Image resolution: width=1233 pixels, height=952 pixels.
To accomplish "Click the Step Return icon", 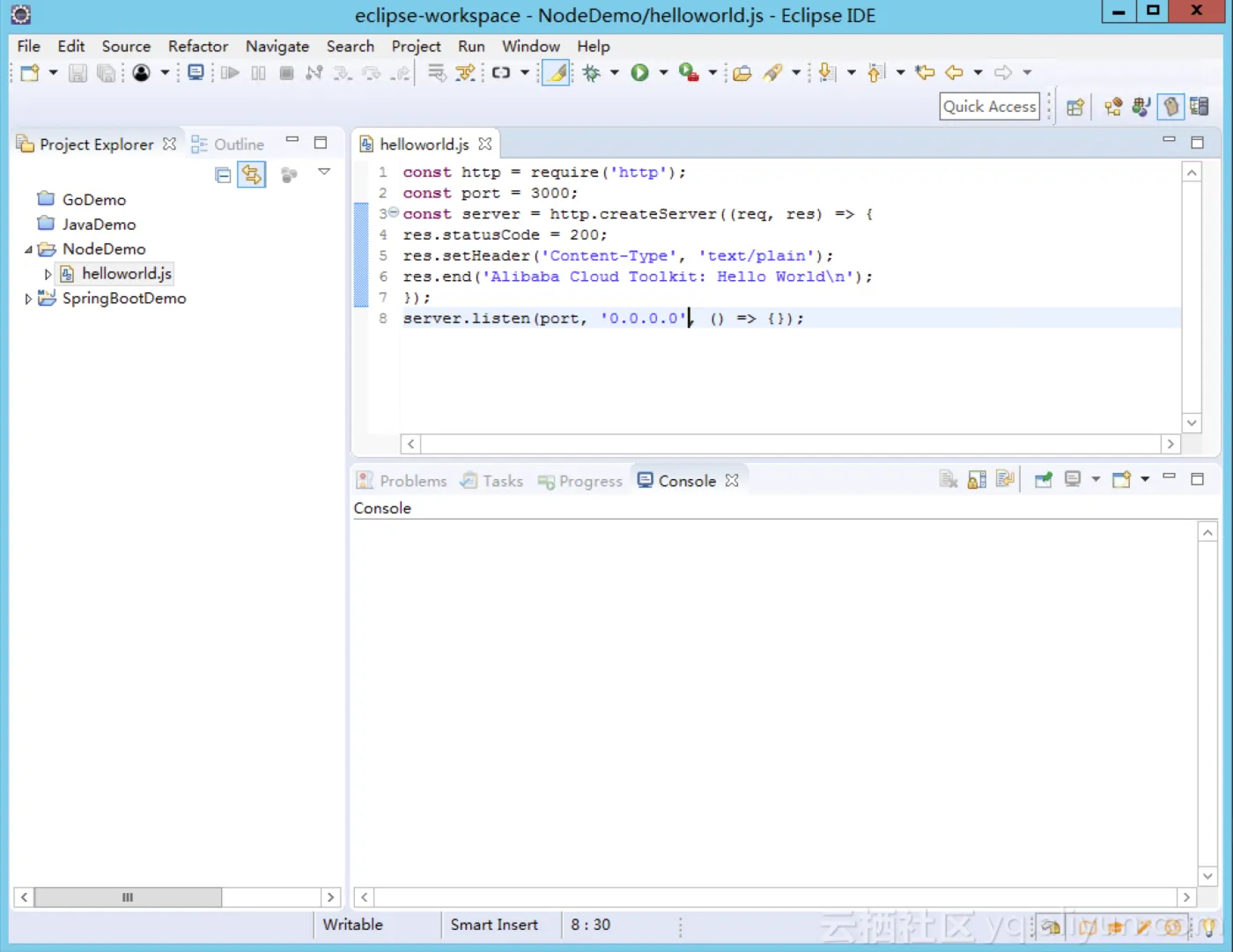I will click(401, 73).
